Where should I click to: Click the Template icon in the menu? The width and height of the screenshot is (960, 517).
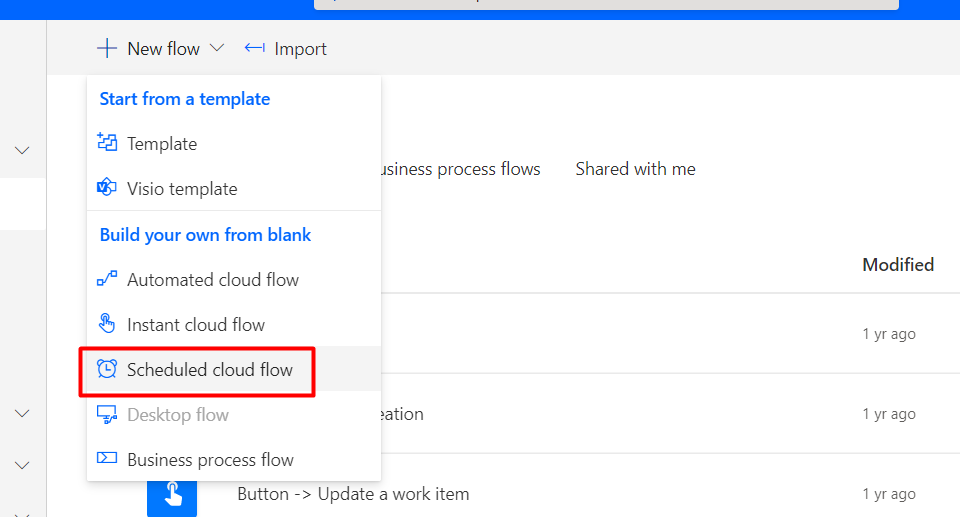click(107, 142)
